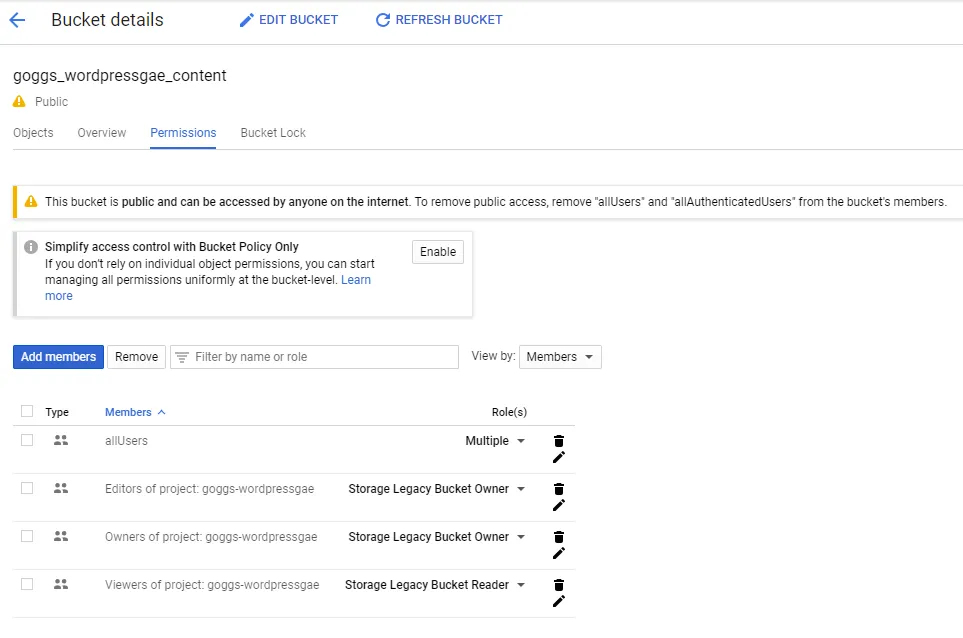Screen dimensions: 963x638
Task: Open the View by Members dropdown
Action: [560, 356]
